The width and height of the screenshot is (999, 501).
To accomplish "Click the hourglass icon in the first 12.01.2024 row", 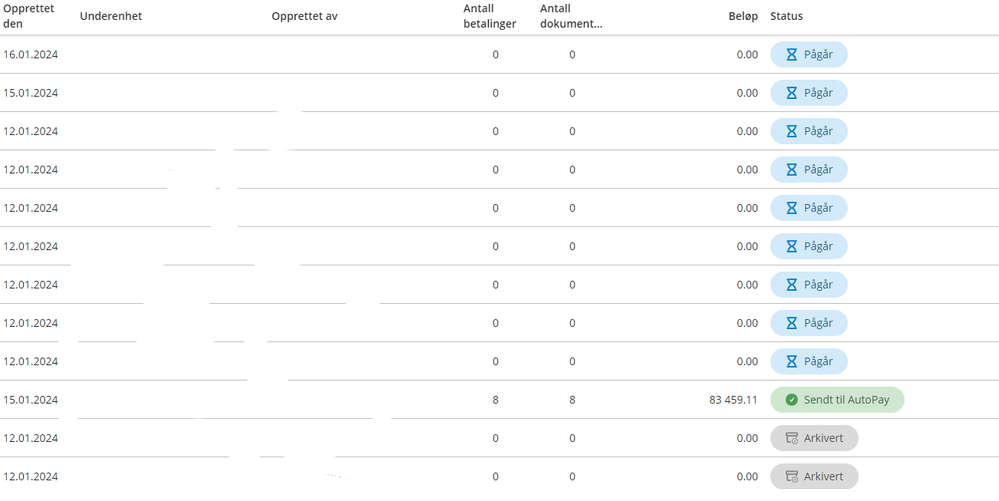I will [x=791, y=131].
